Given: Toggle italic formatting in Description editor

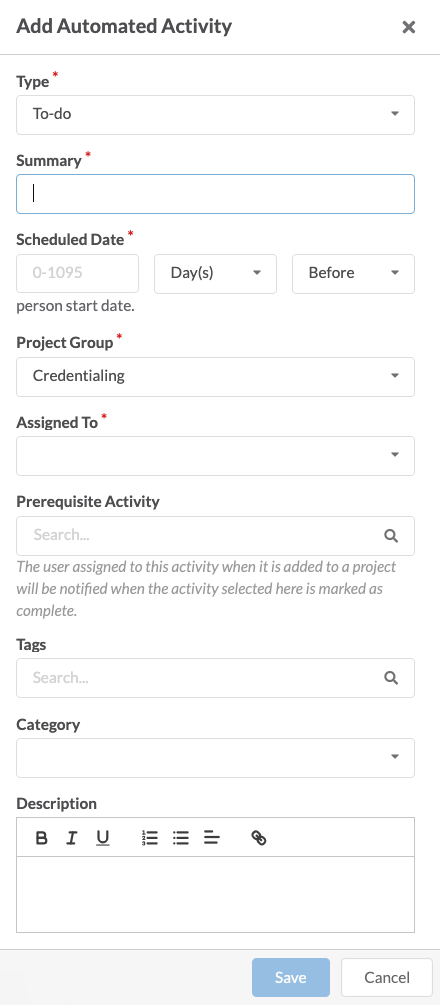Looking at the screenshot, I should tap(72, 838).
